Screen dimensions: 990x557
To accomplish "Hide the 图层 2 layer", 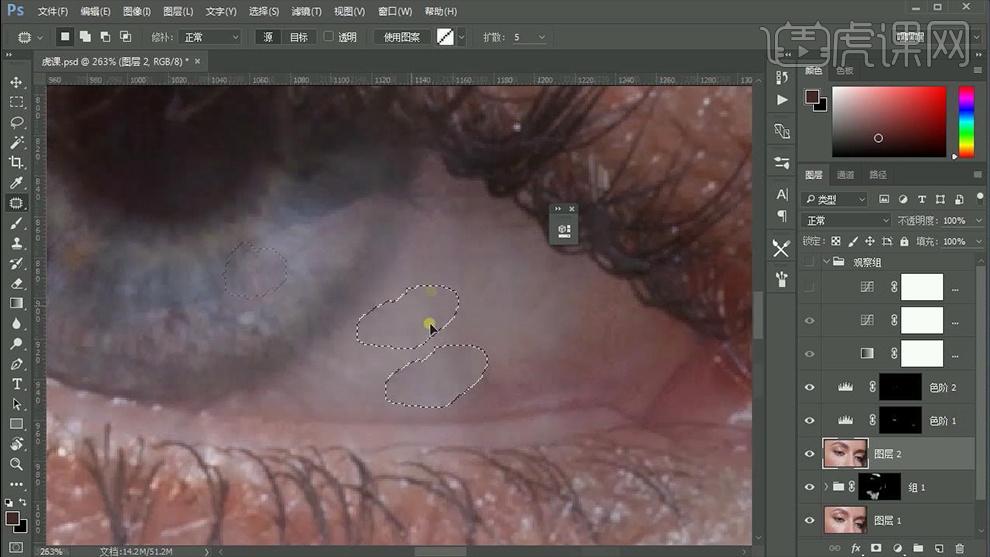I will (x=810, y=454).
